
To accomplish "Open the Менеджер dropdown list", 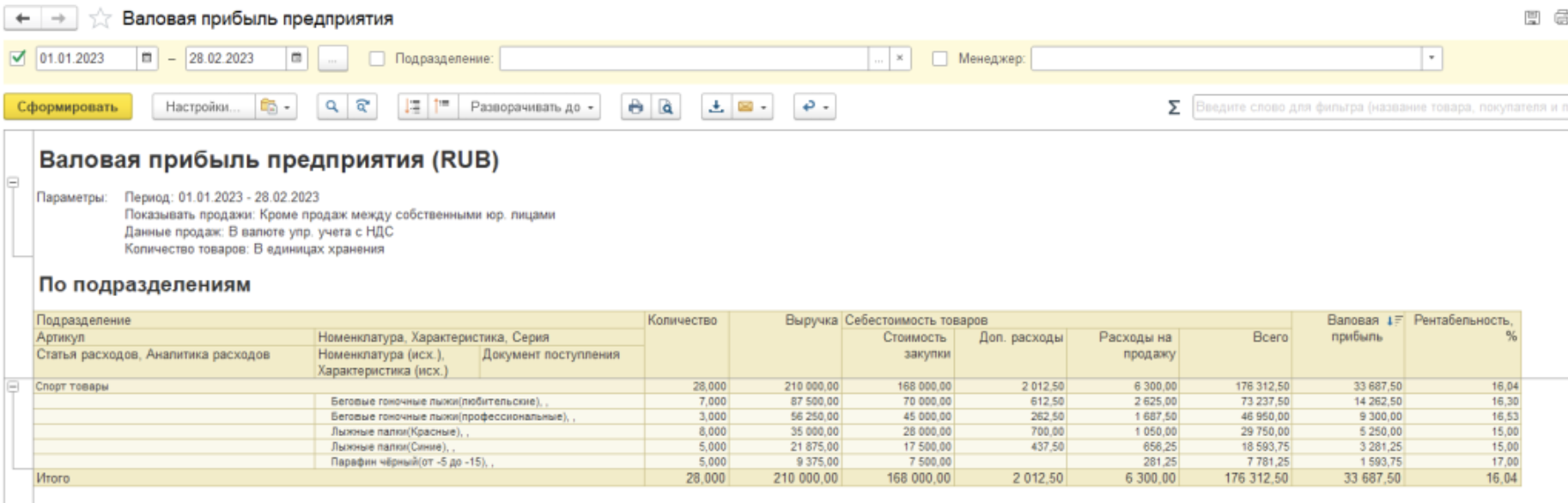I will point(1431,58).
